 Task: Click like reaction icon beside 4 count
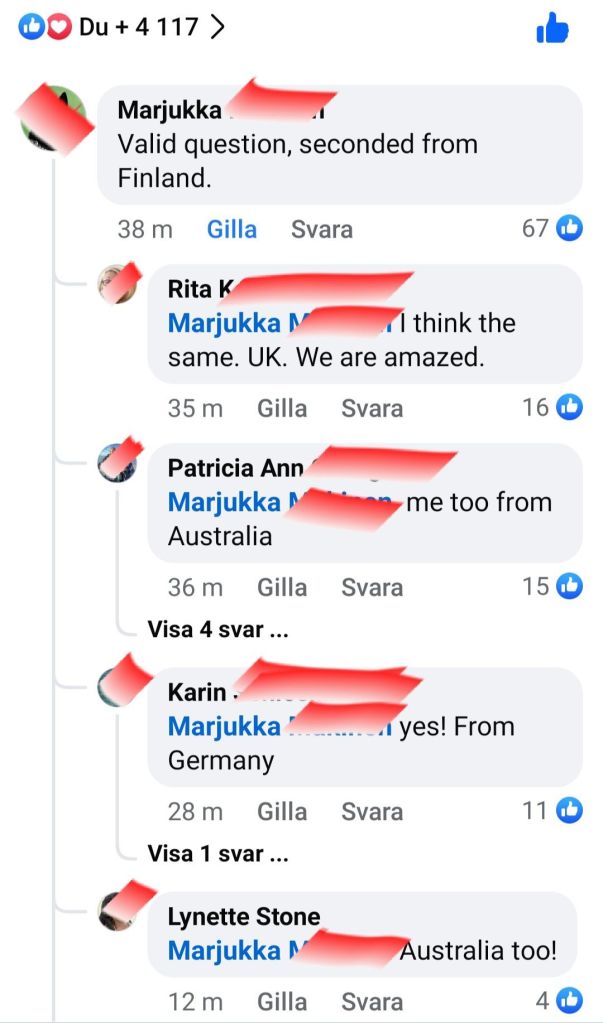coord(569,1000)
